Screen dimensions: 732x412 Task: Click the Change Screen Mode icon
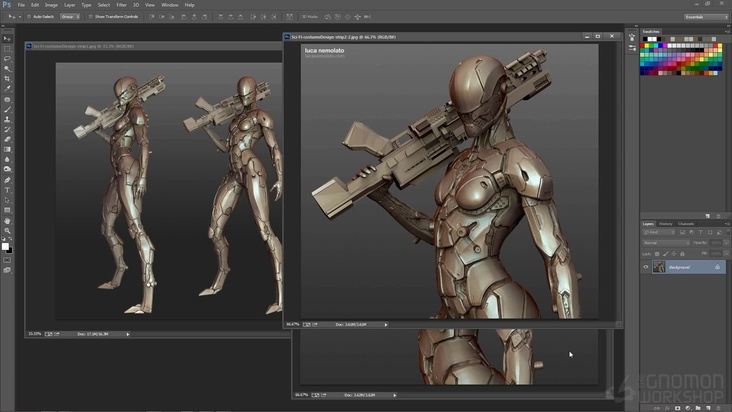[7, 270]
